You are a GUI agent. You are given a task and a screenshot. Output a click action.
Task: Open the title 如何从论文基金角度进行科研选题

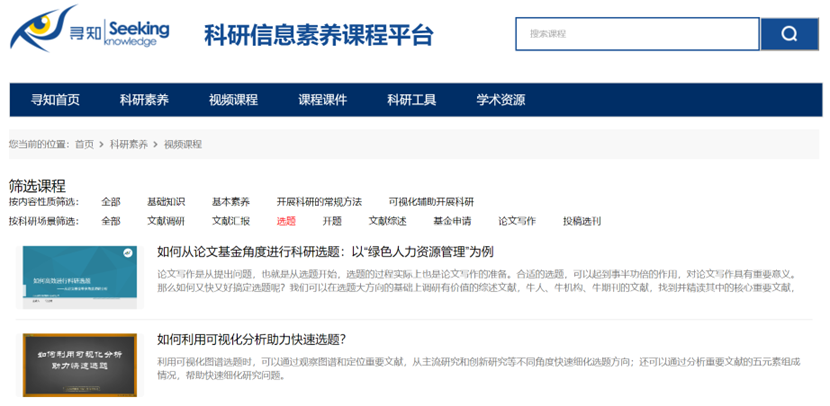click(x=325, y=252)
